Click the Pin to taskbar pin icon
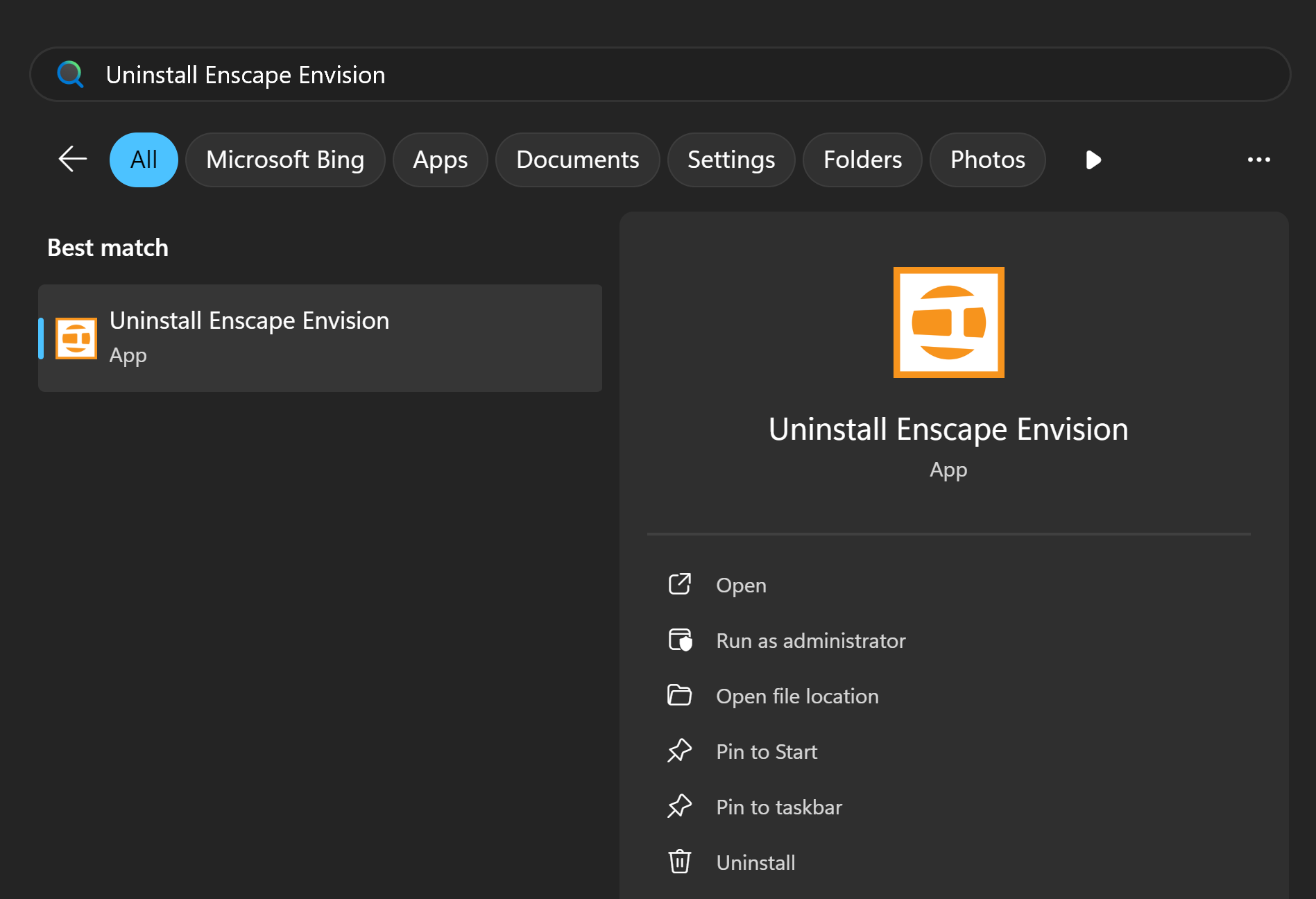 [680, 806]
